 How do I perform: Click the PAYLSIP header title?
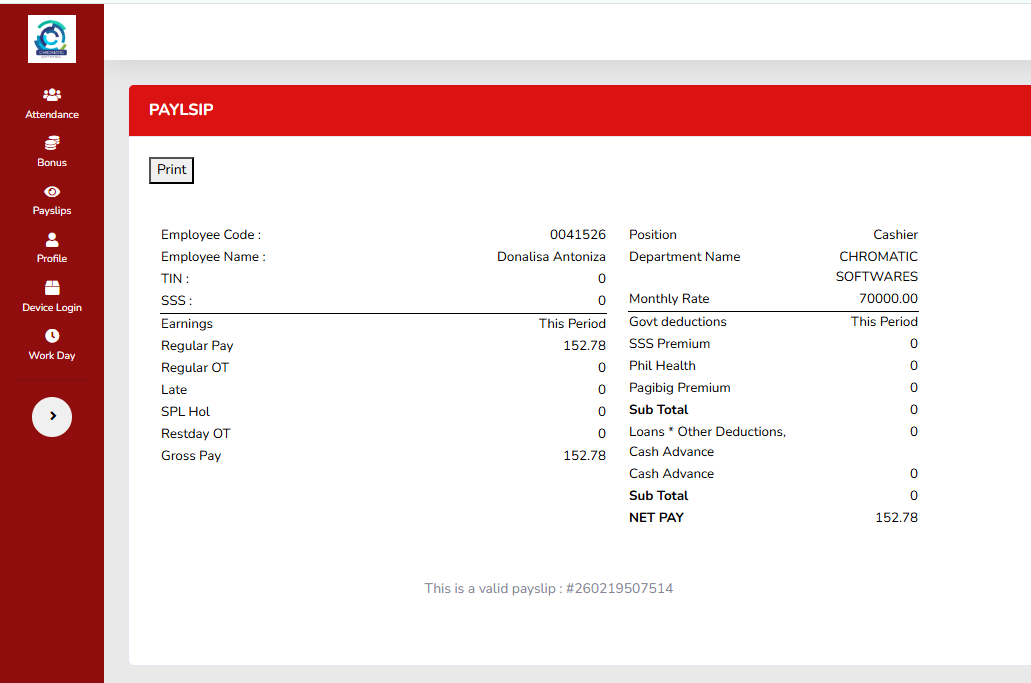pos(181,110)
